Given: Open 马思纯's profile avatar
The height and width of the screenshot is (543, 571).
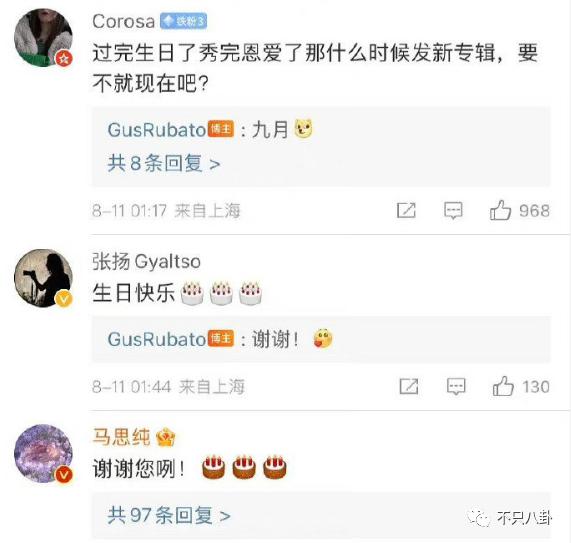Looking at the screenshot, I should pos(43,453).
